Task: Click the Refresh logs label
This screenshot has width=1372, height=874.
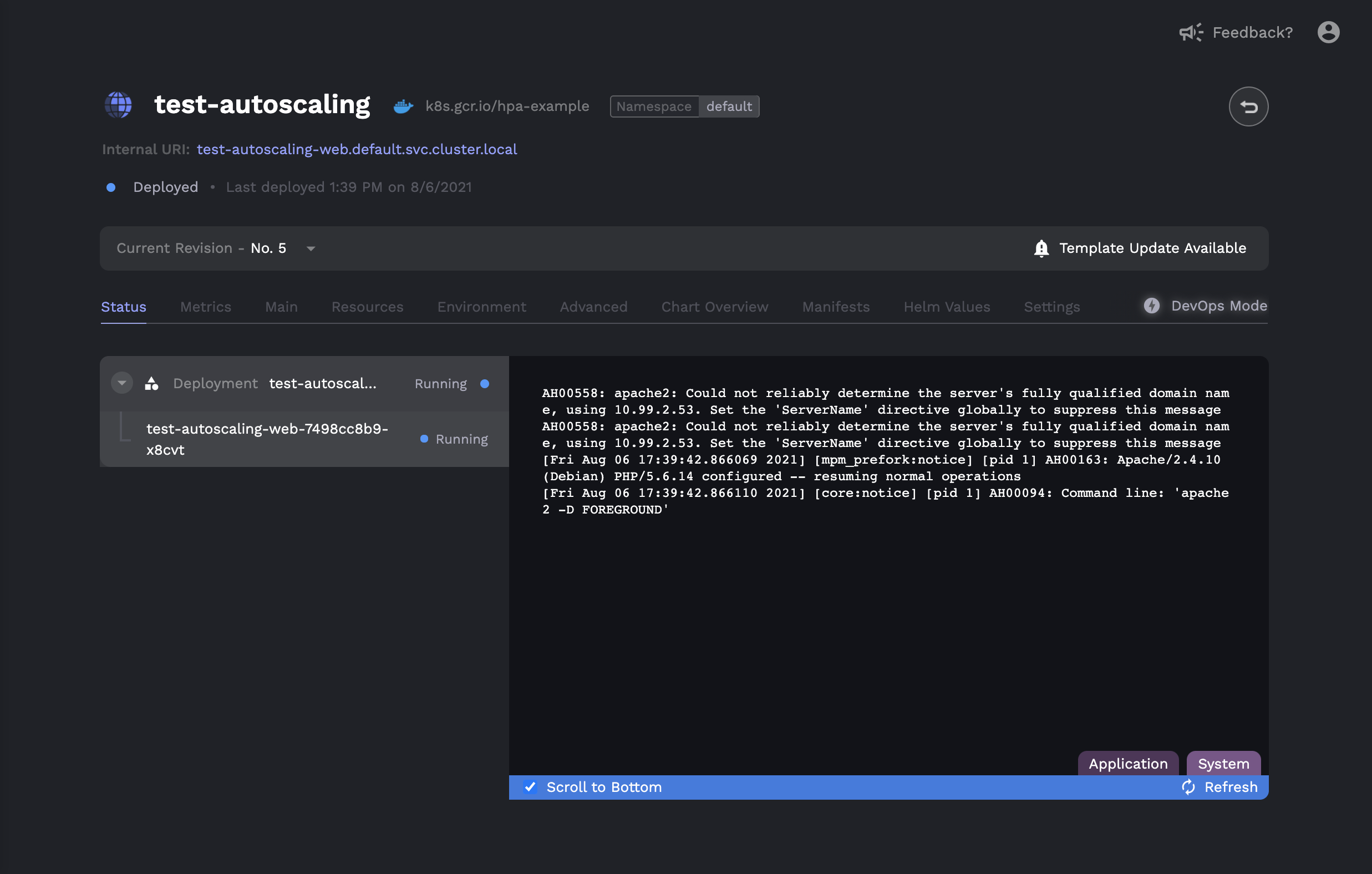Action: (x=1231, y=787)
